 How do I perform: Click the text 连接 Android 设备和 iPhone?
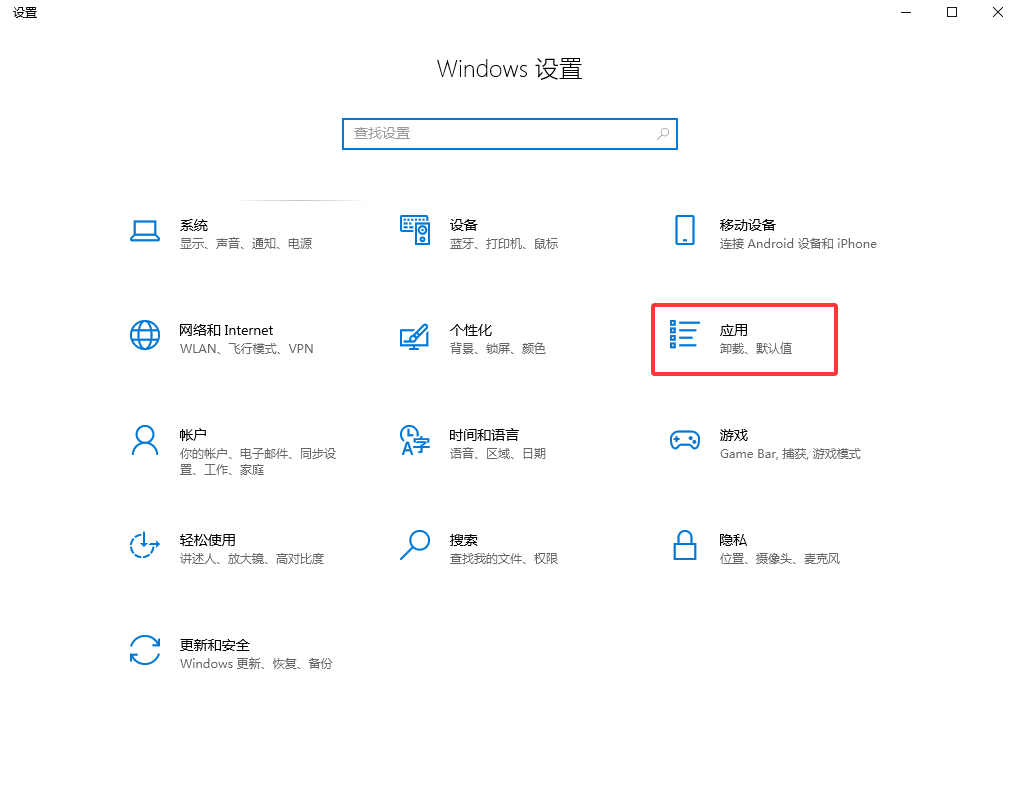click(x=798, y=244)
